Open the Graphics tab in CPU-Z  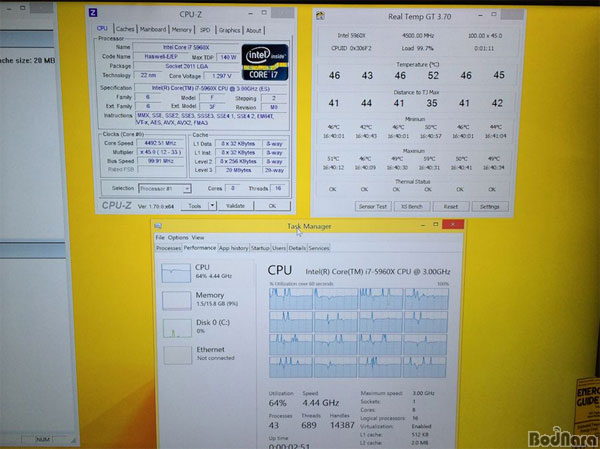230,30
